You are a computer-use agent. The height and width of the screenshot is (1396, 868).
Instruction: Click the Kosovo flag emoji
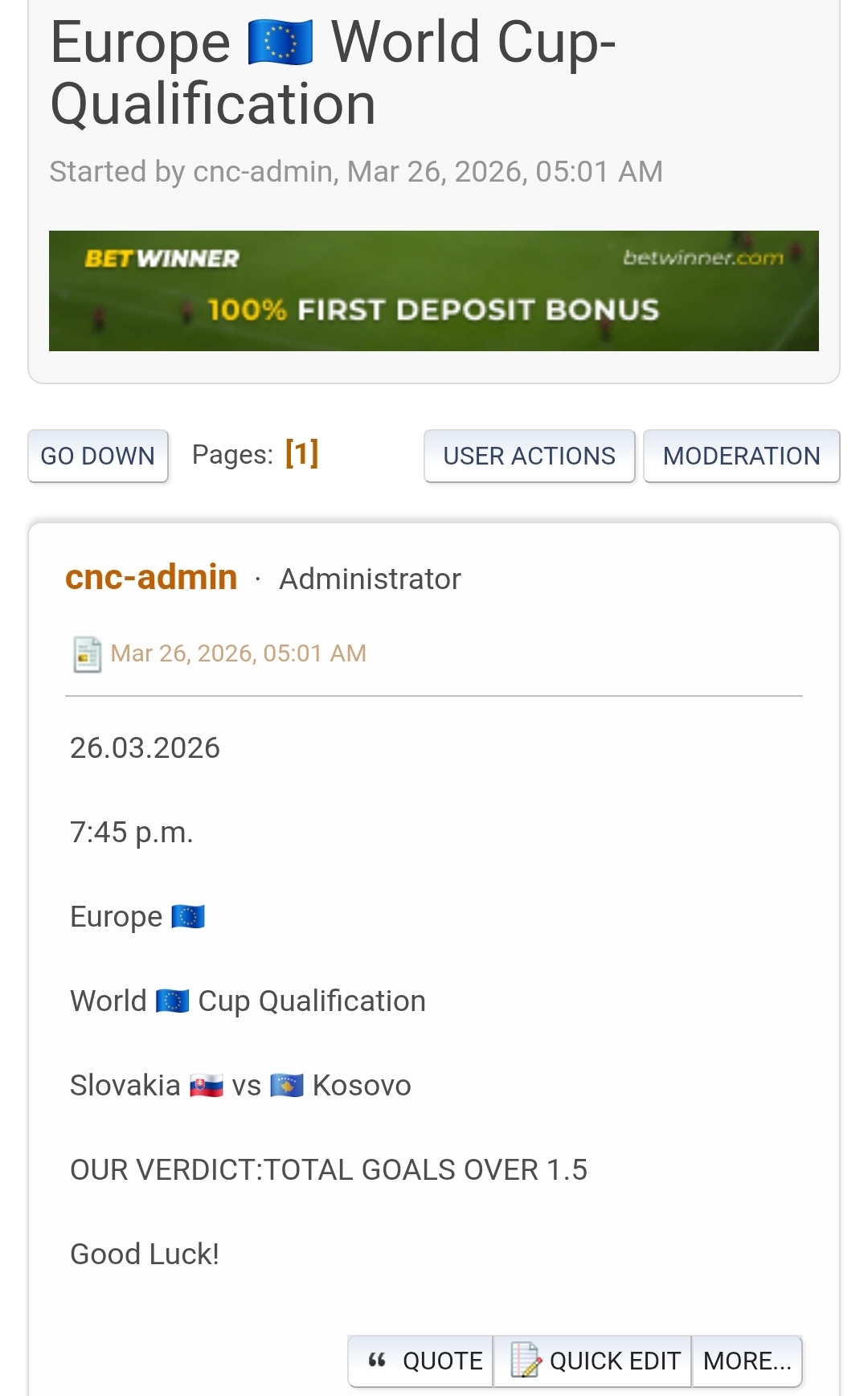tap(287, 1087)
